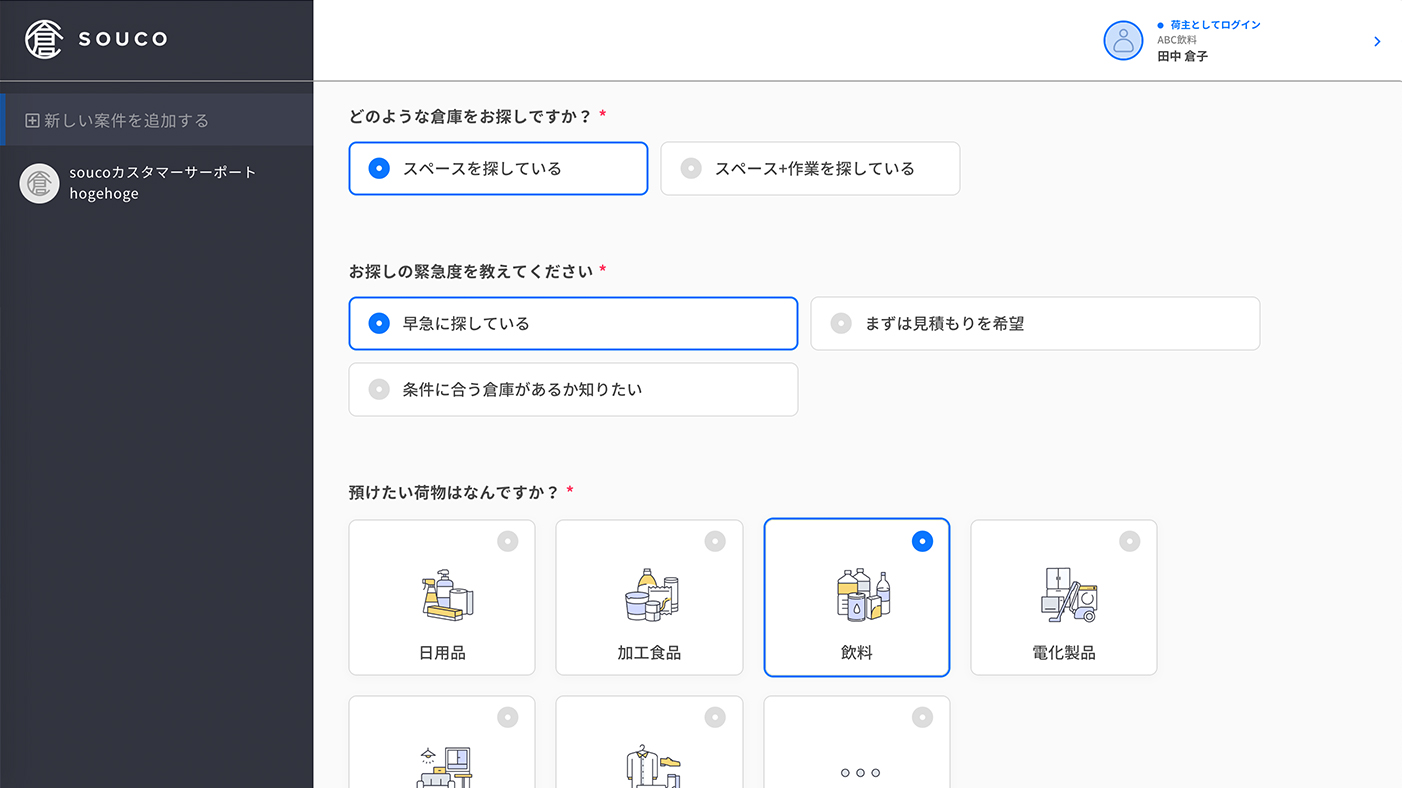Screen dimensions: 1402x788
Task: Choose スペース+作業を探している option
Action: (x=810, y=168)
